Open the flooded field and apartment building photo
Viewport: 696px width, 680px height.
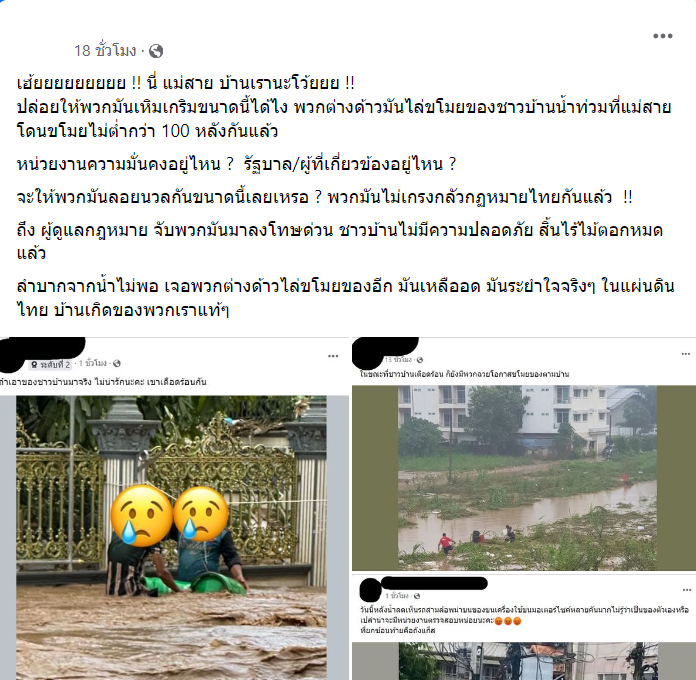pos(527,478)
